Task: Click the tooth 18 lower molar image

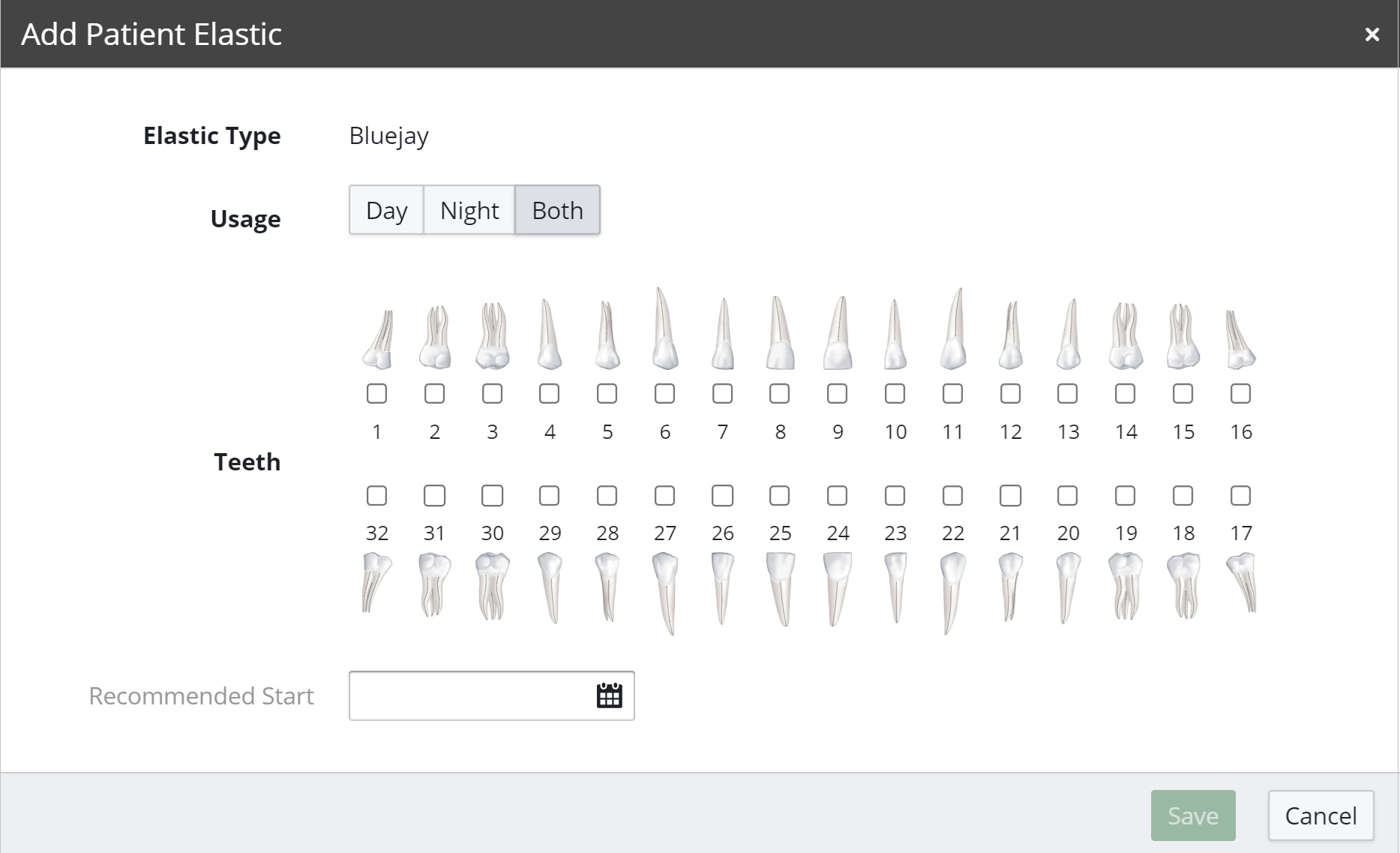Action: [1183, 586]
